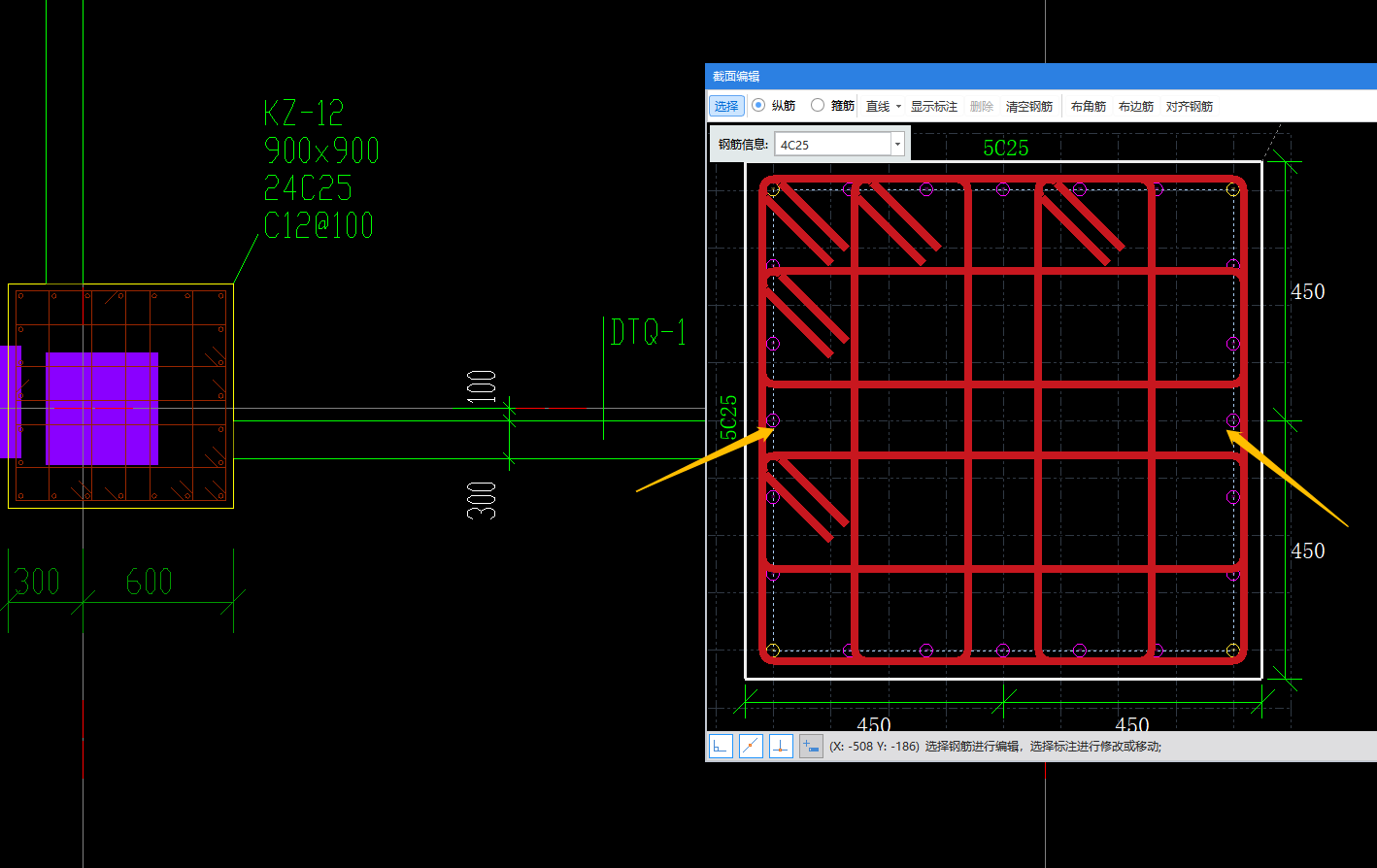Choose the 布边筋 command

1136,106
